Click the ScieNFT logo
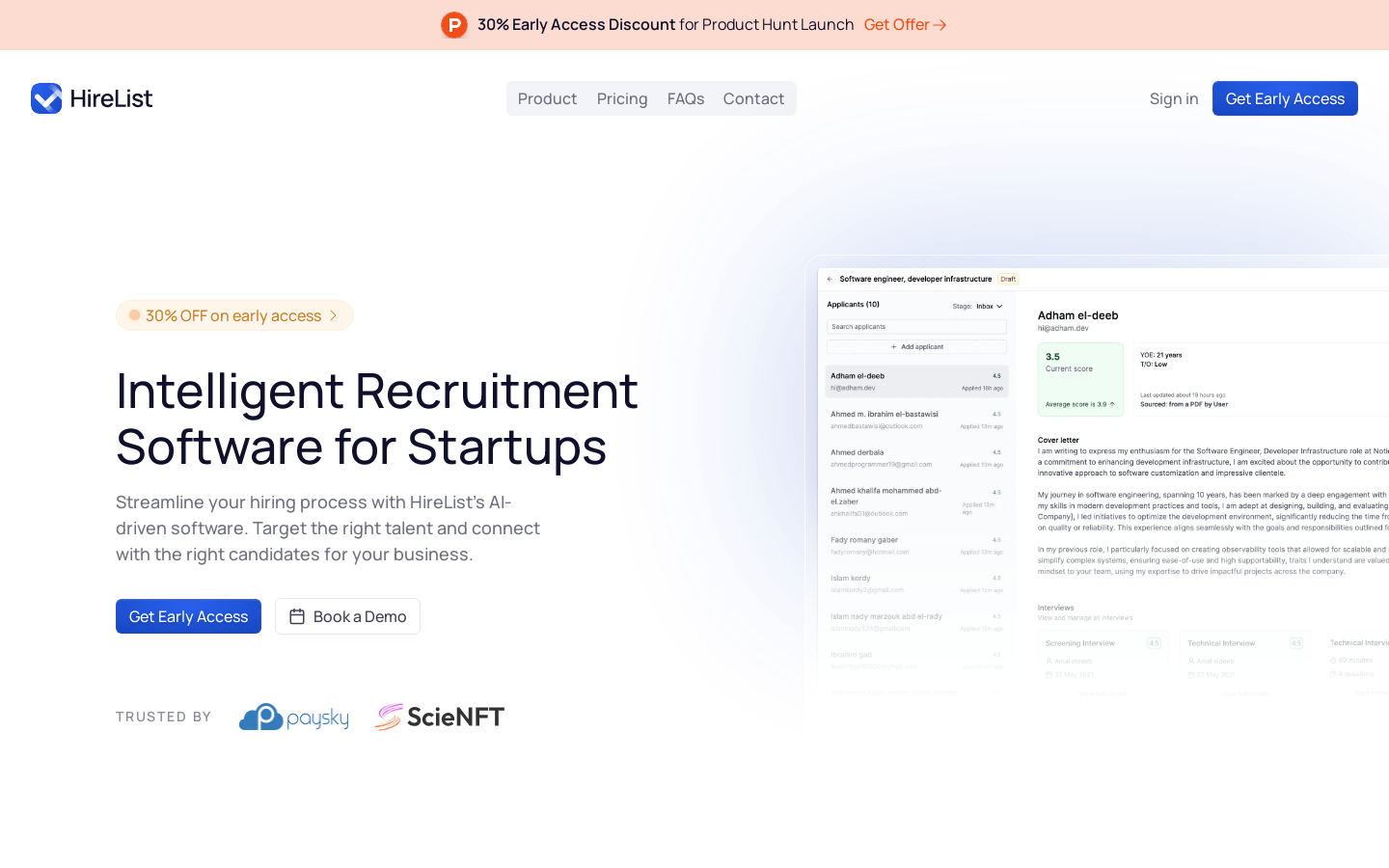 [440, 717]
